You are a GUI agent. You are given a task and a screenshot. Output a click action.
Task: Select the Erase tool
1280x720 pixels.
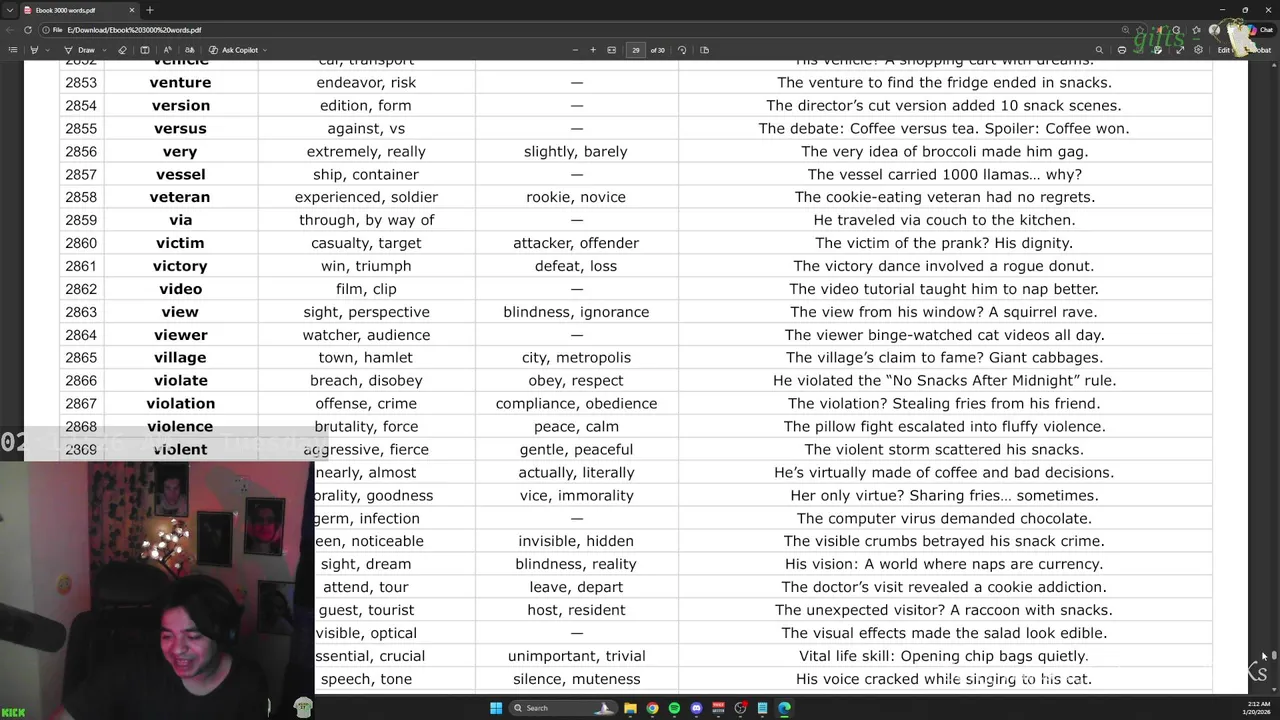point(122,50)
